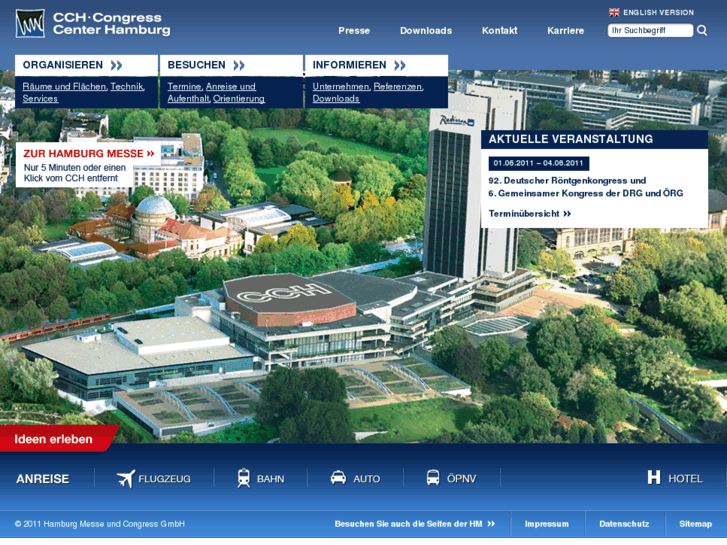727x545 pixels.
Task: Open the Karriere menu item
Action: 565,31
